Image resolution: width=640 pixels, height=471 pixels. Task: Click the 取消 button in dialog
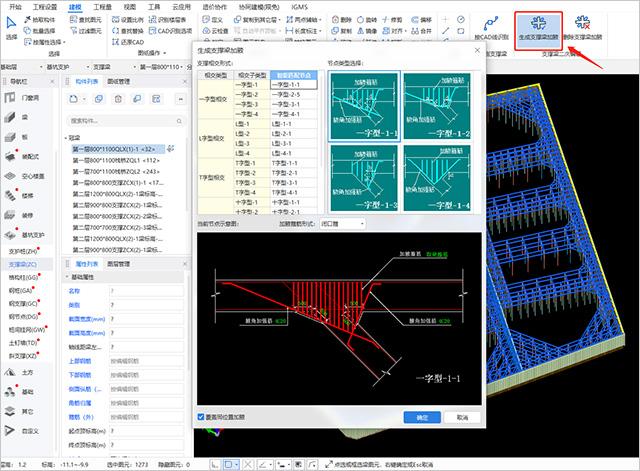tap(461, 417)
